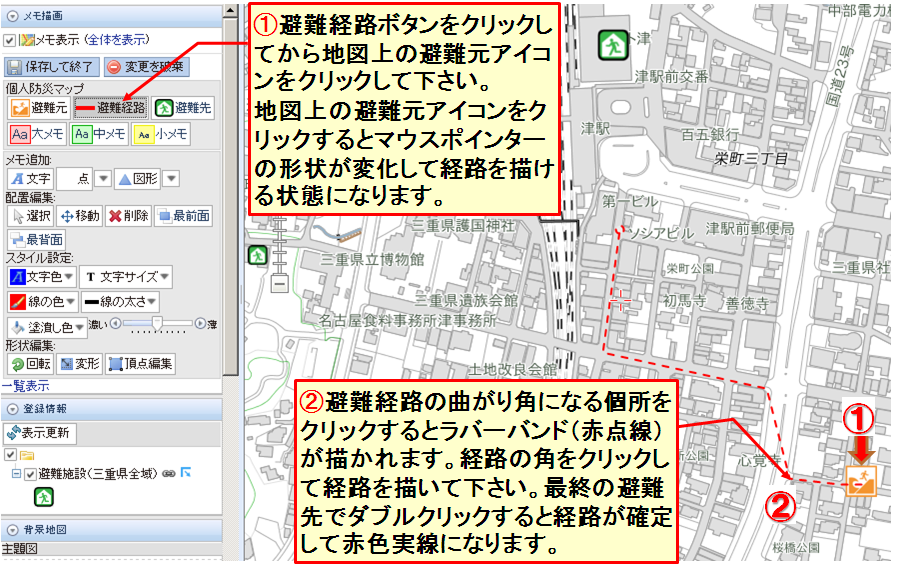Select the 避難経路 route drawing tool
This screenshot has width=899, height=565.
[x=111, y=109]
